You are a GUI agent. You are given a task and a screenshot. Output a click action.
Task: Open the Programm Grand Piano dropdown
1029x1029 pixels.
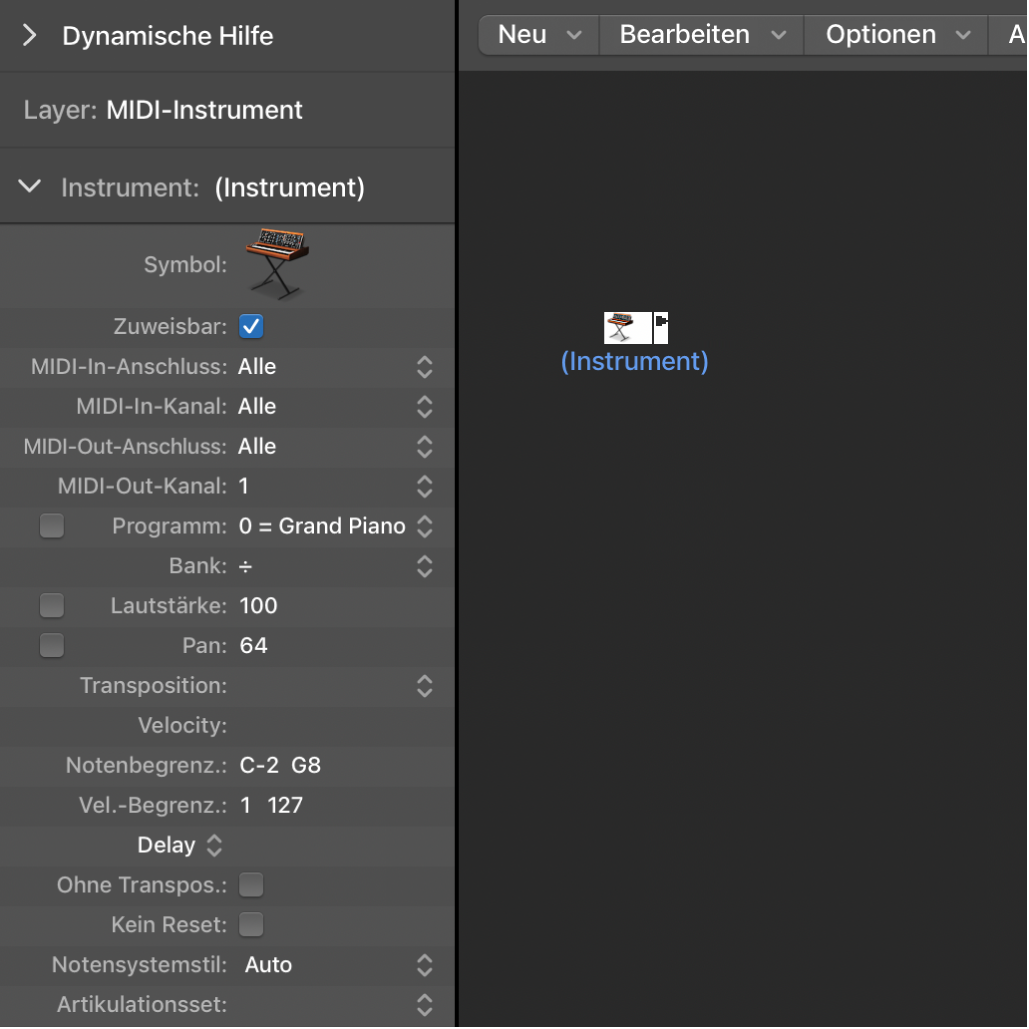pyautogui.click(x=424, y=526)
